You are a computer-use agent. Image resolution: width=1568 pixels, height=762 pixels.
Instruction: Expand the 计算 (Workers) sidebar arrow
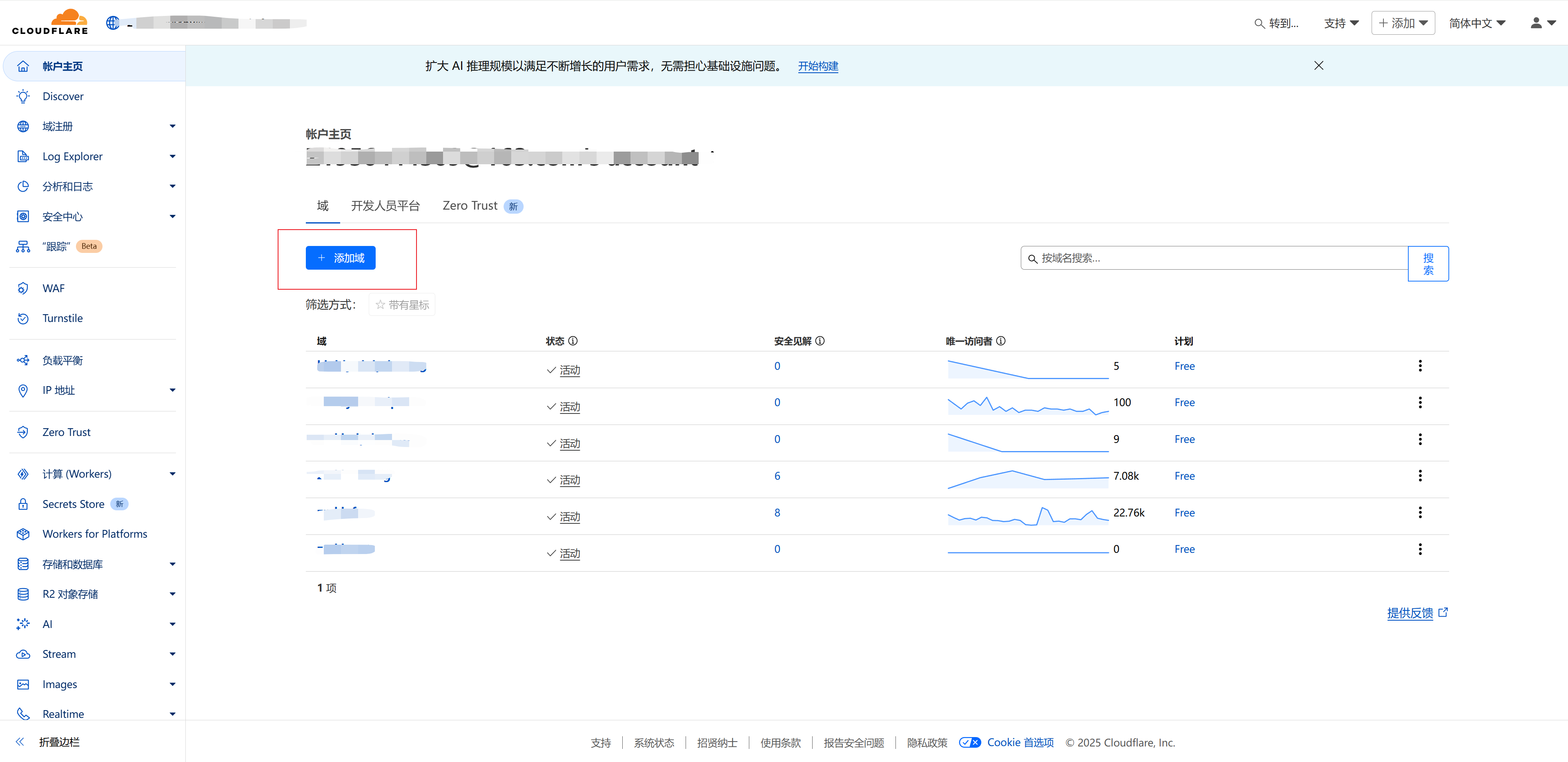click(x=172, y=474)
